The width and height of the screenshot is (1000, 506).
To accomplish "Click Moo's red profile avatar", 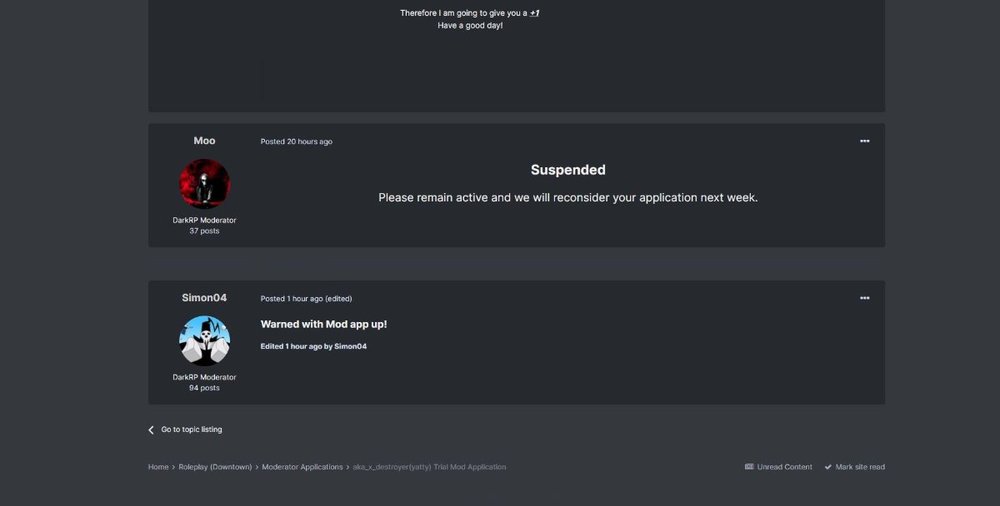I will coord(204,184).
